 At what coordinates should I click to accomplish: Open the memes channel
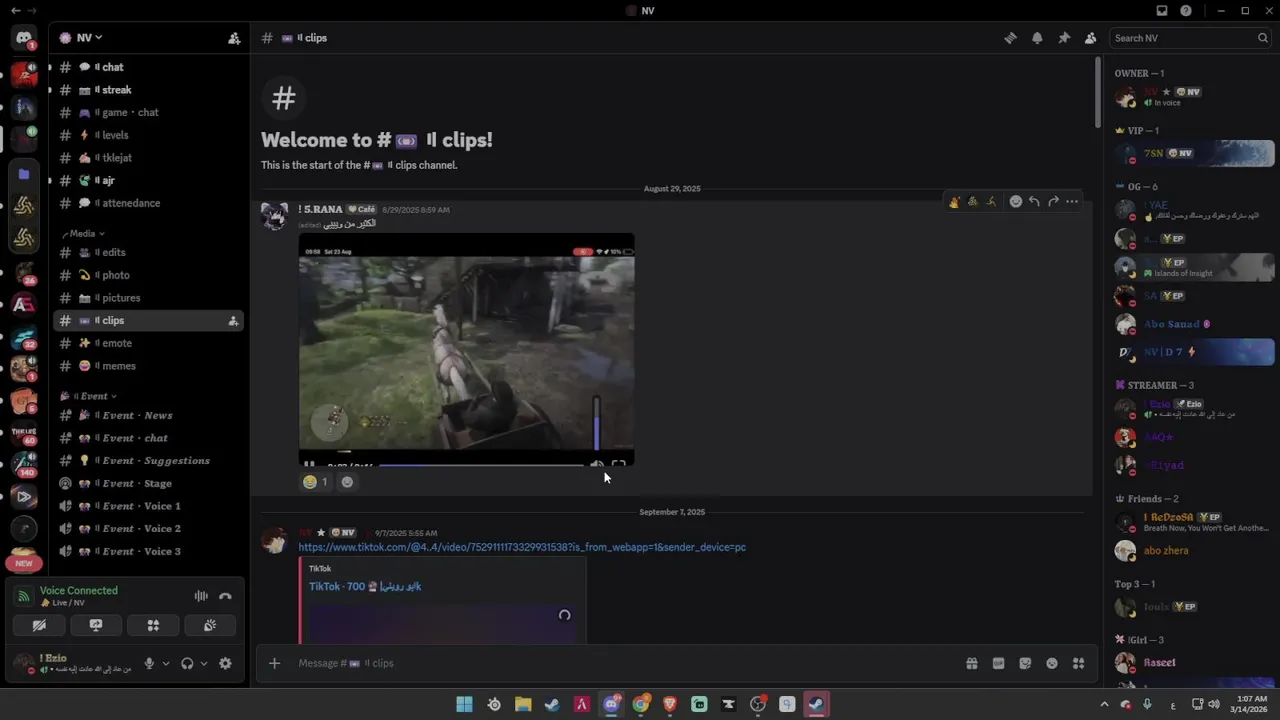pos(148,366)
